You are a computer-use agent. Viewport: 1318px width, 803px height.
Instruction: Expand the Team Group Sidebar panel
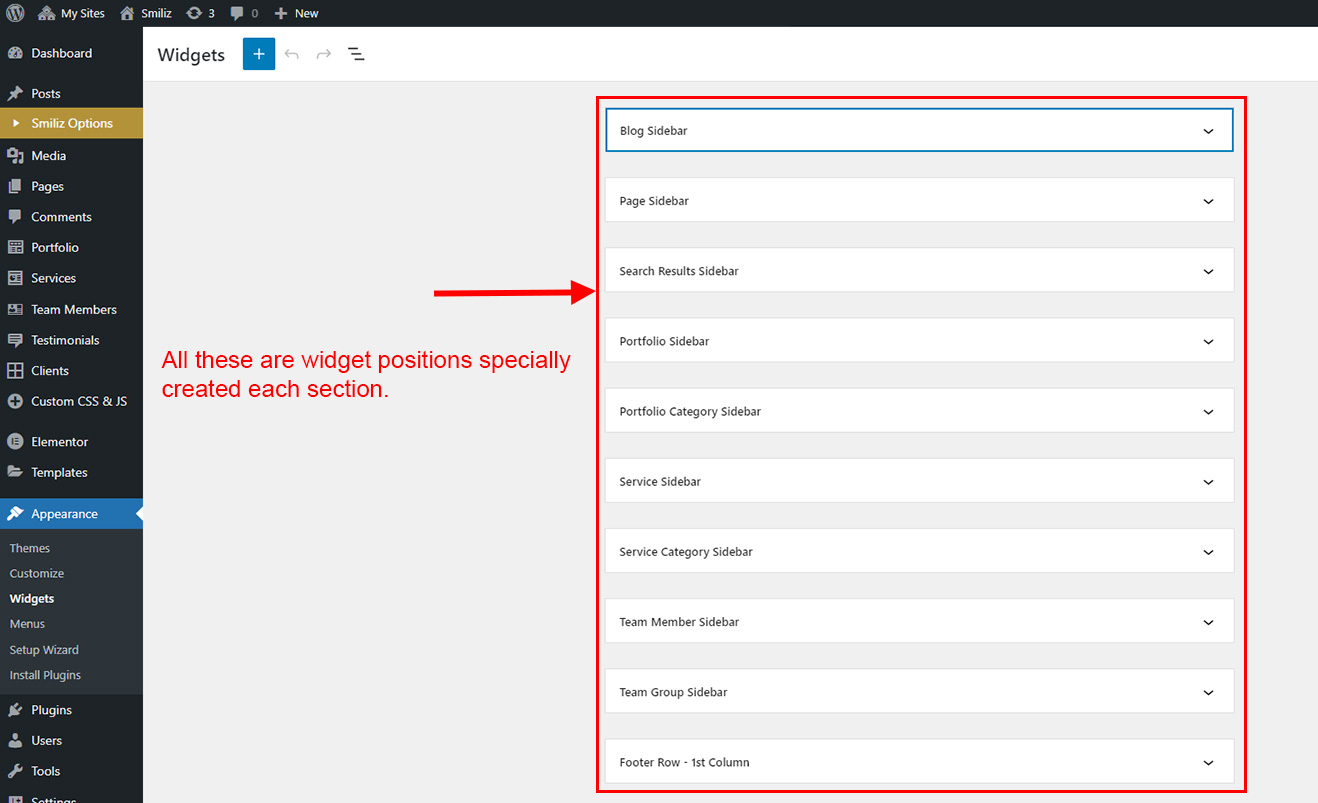(918, 692)
